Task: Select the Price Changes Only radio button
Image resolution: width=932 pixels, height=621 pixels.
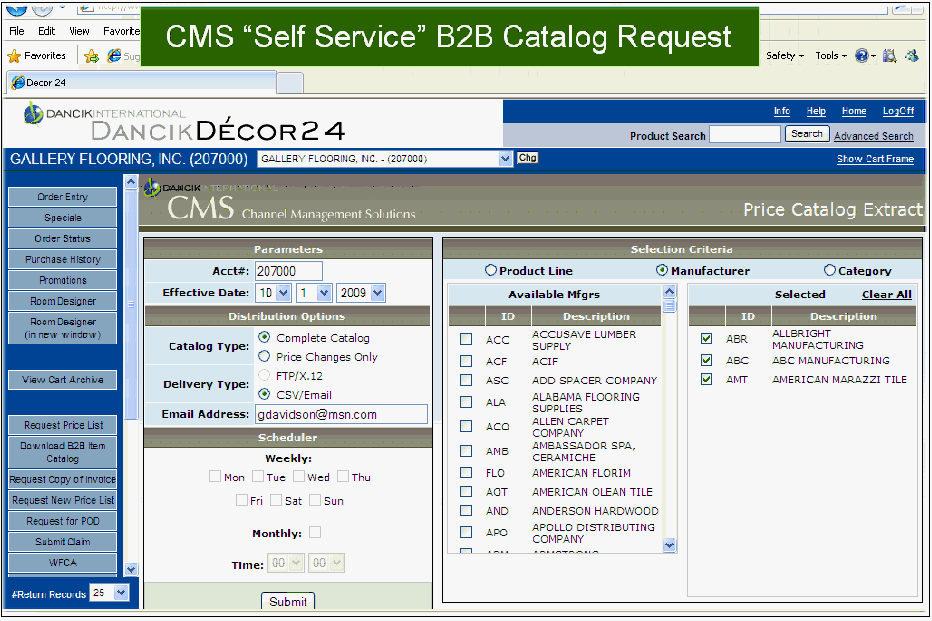Action: click(265, 356)
